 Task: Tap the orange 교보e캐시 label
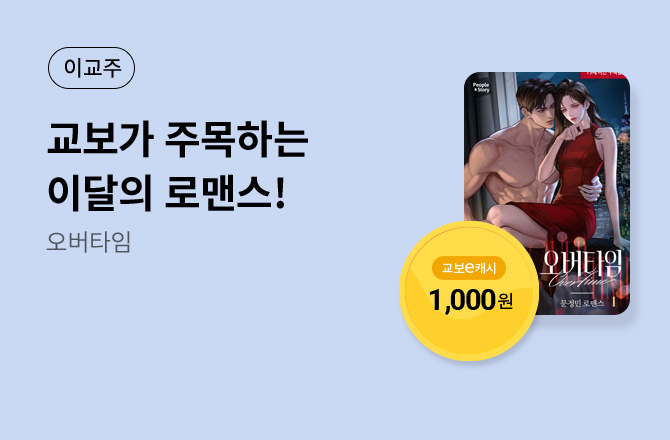(469, 268)
